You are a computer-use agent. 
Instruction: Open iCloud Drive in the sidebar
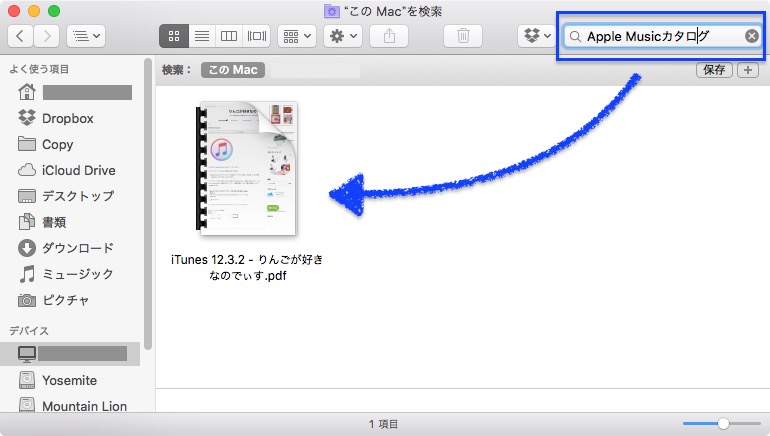pyautogui.click(x=67, y=170)
